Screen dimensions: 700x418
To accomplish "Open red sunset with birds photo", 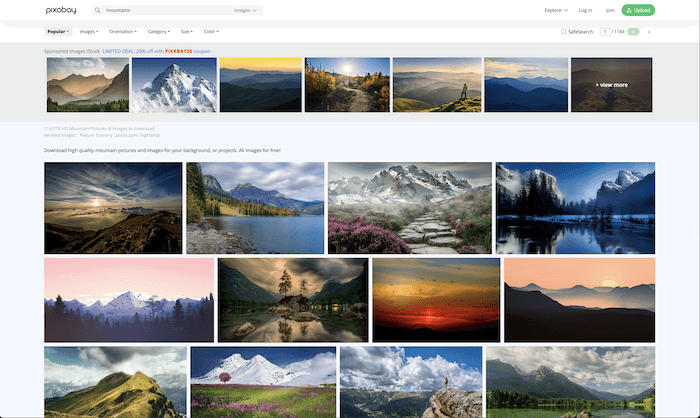I will click(436, 300).
